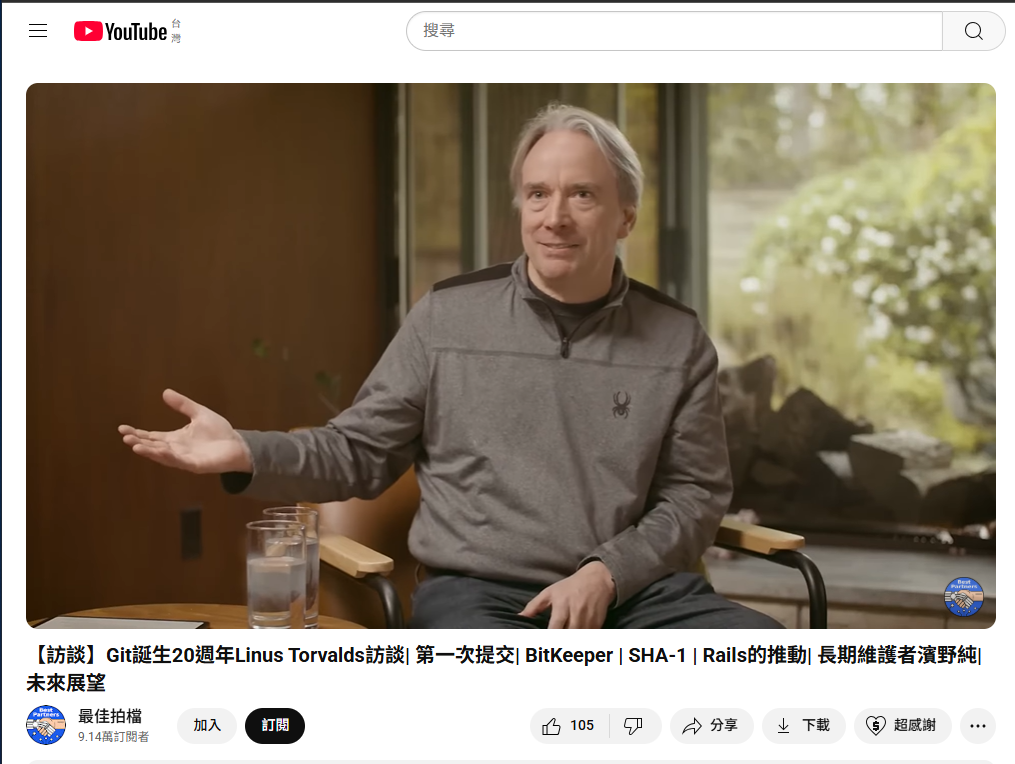The height and width of the screenshot is (764, 1015).
Task: Open the 分享 share dialog
Action: tap(711, 726)
